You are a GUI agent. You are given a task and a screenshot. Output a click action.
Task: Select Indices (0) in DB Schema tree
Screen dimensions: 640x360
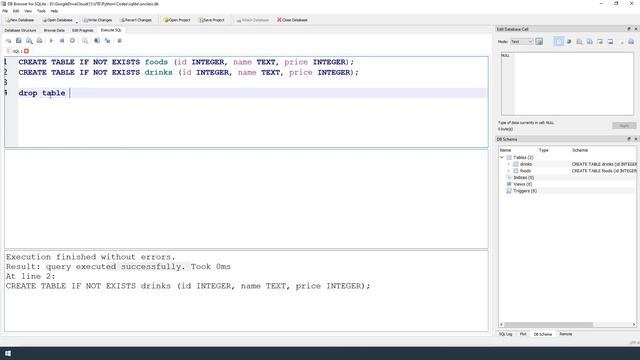(x=524, y=178)
